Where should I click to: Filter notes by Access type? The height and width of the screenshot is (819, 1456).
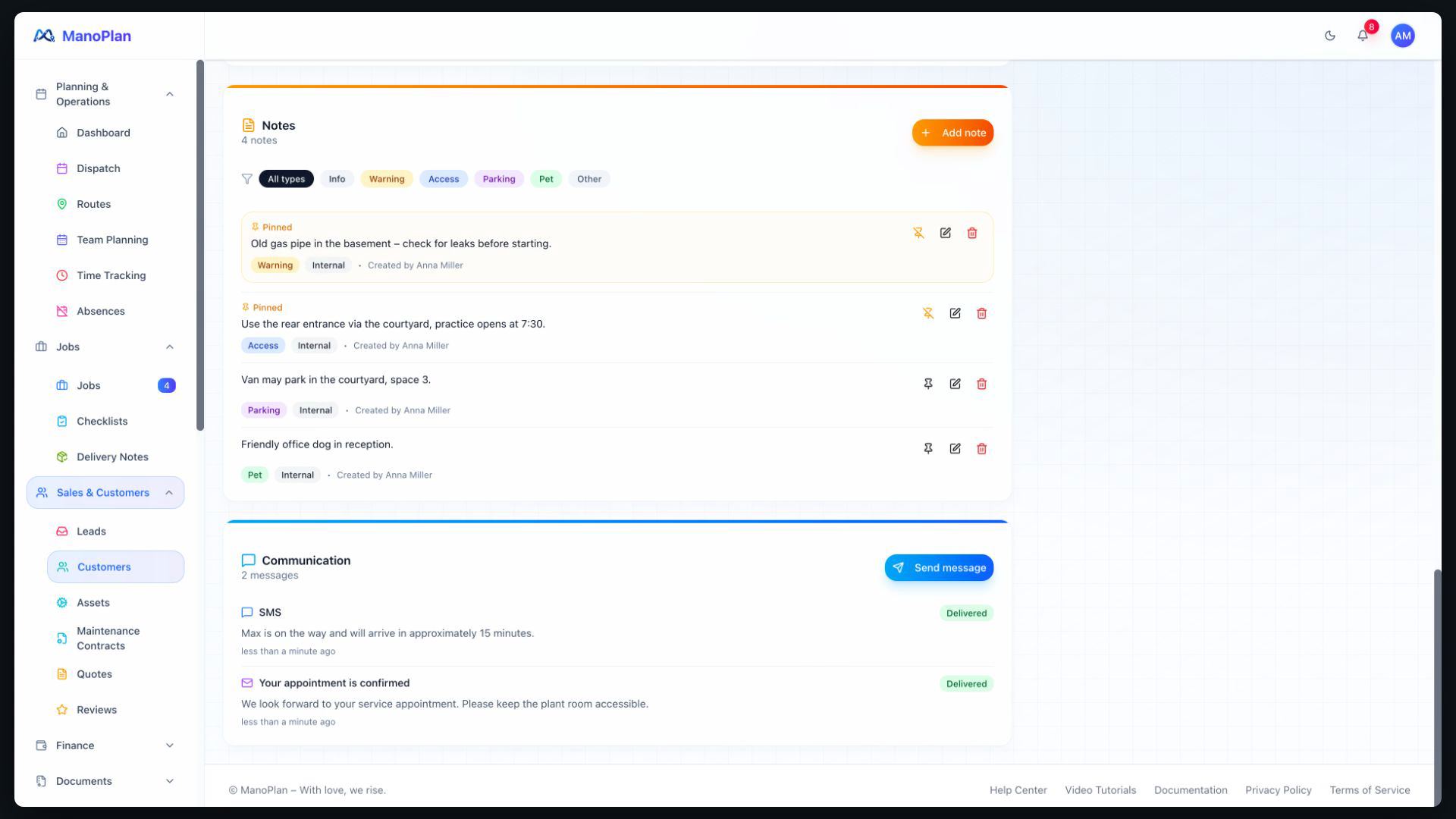[x=444, y=179]
